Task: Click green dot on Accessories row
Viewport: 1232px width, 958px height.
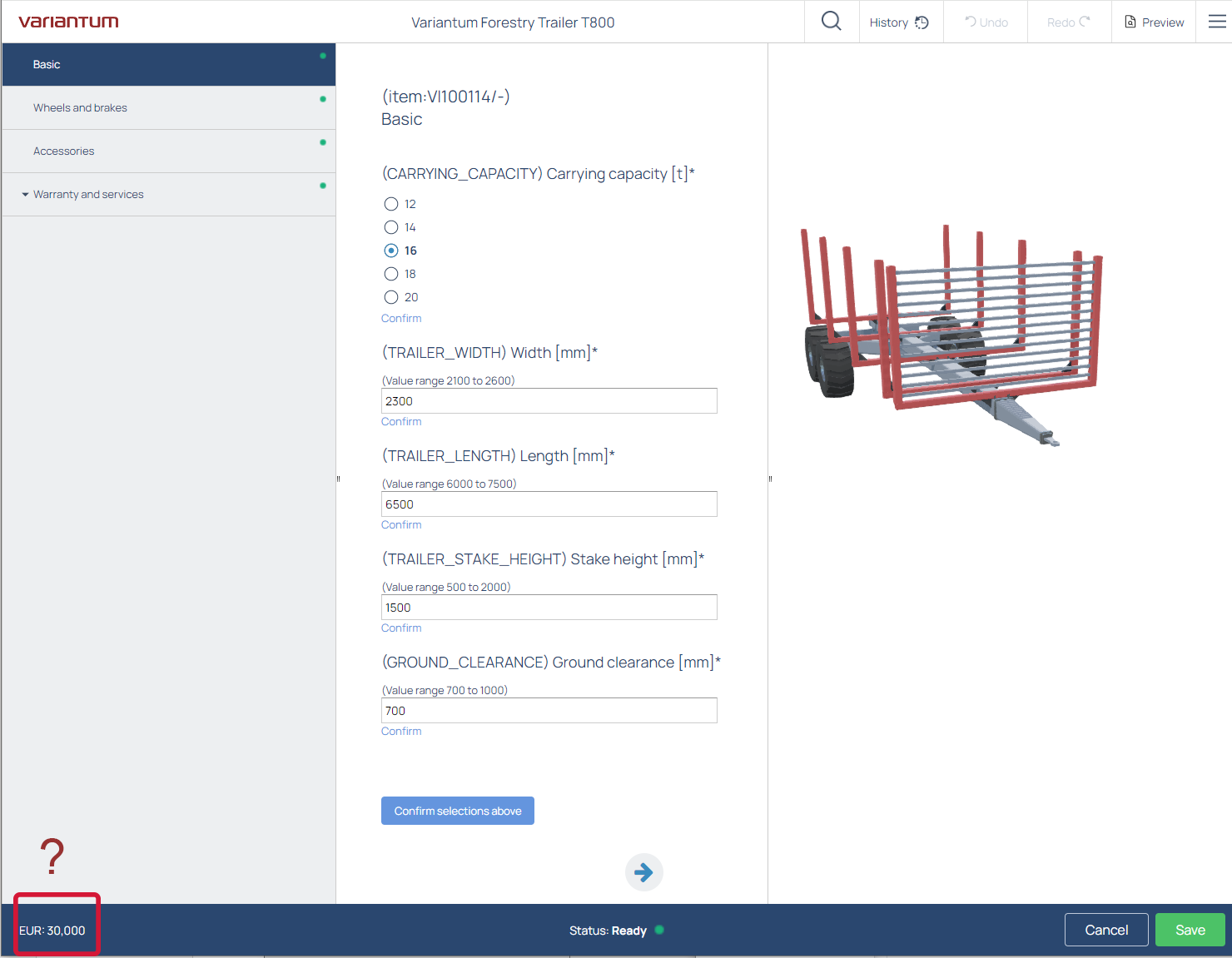Action: pos(323,142)
